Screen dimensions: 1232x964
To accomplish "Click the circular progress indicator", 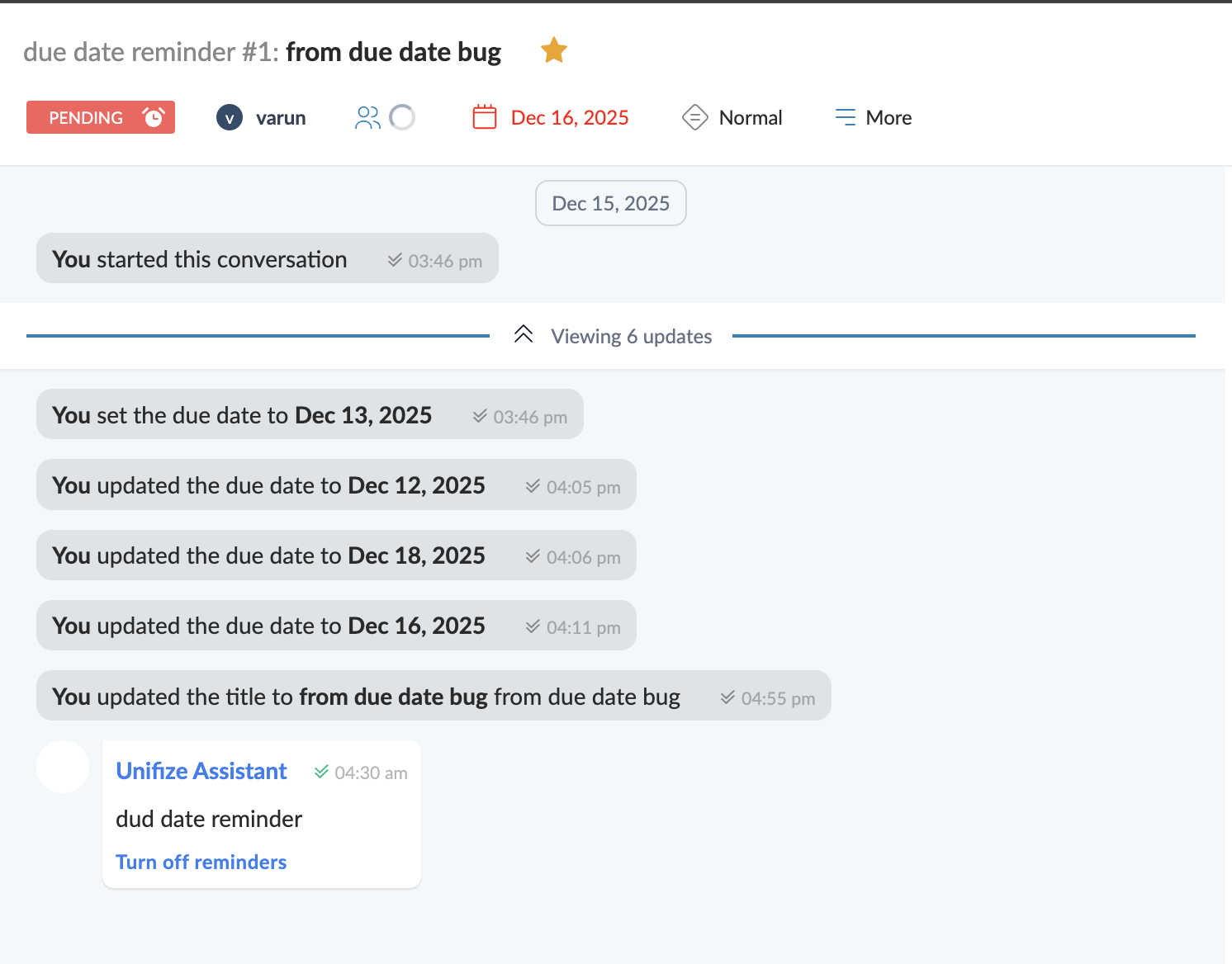I will [x=402, y=118].
